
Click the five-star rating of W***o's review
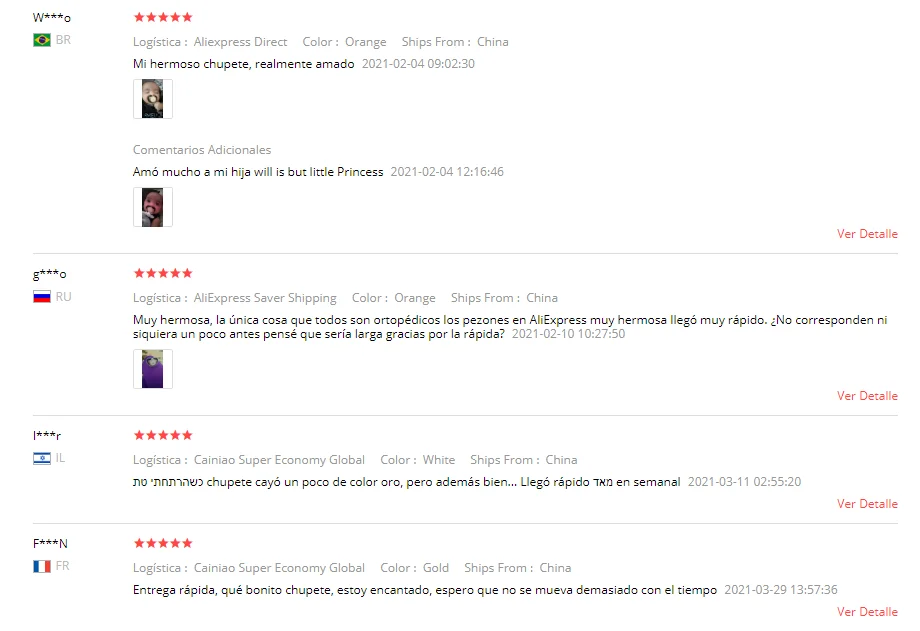[163, 17]
